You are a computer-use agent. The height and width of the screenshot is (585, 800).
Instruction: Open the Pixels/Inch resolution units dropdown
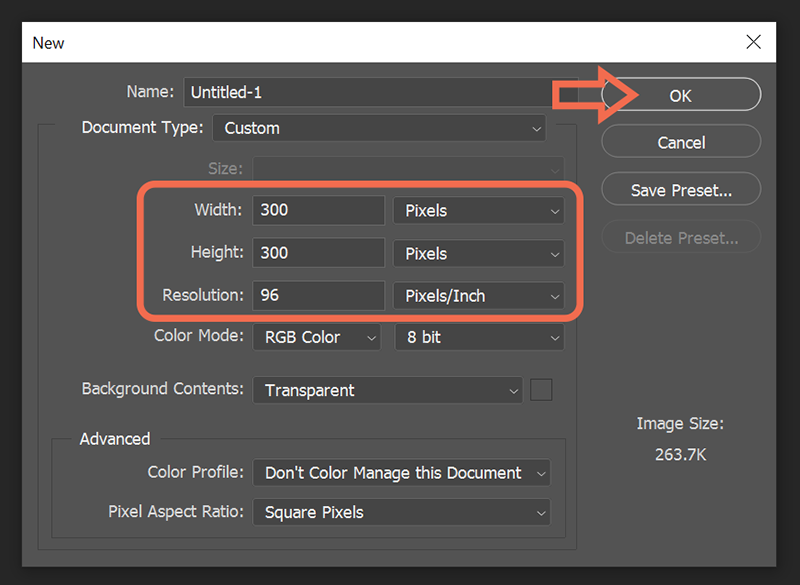tap(479, 296)
